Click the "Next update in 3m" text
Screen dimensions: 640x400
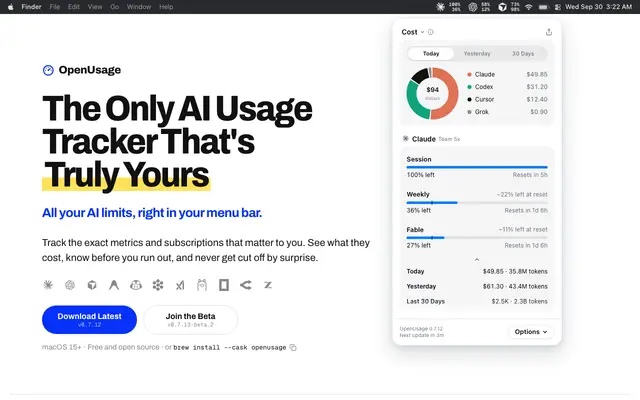point(422,335)
